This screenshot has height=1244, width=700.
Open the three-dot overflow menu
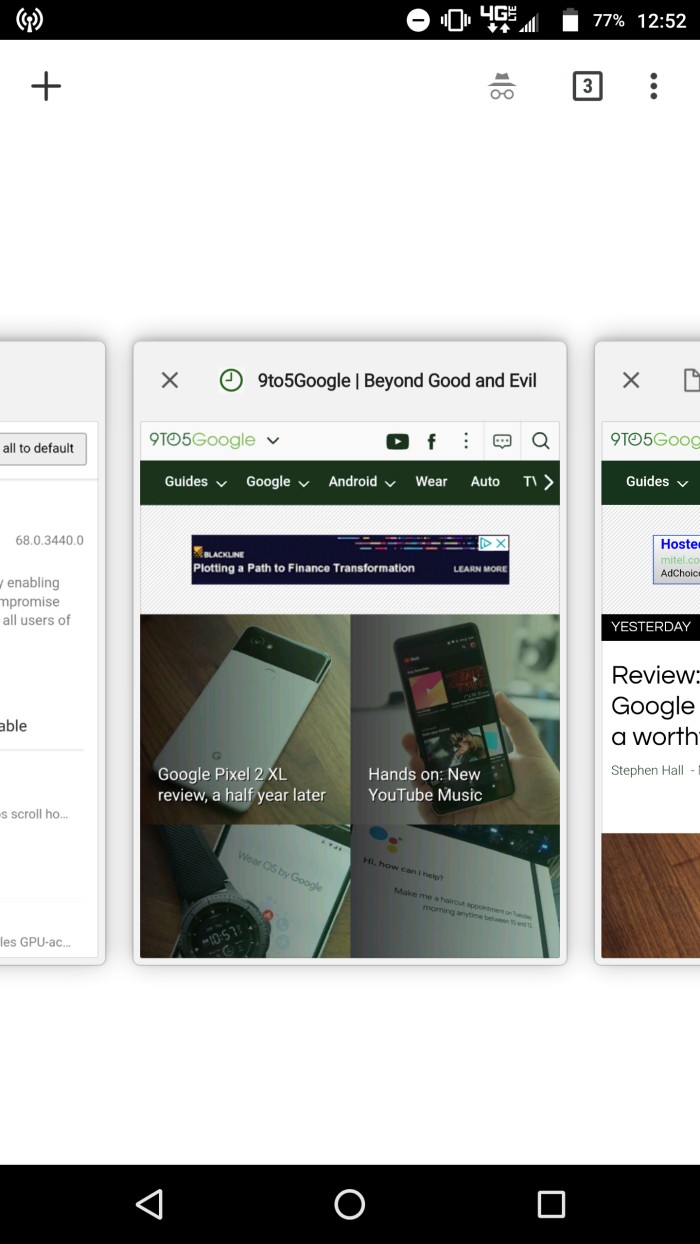[x=653, y=87]
